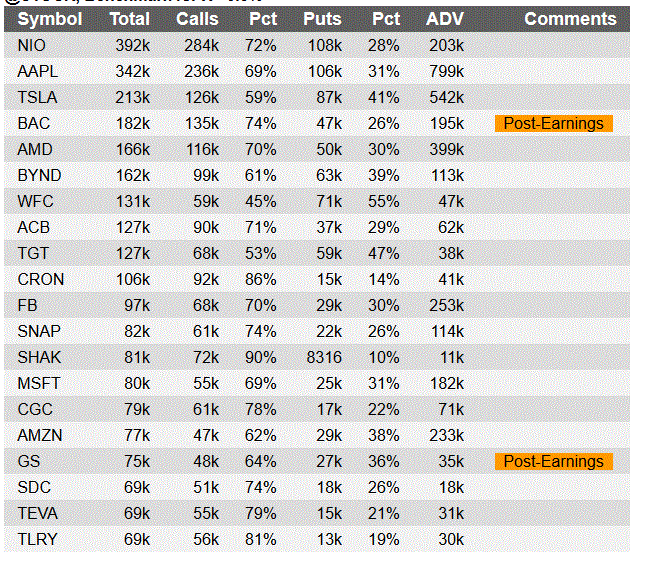Select the TLRY symbol cell
This screenshot has width=653, height=565.
click(37, 539)
